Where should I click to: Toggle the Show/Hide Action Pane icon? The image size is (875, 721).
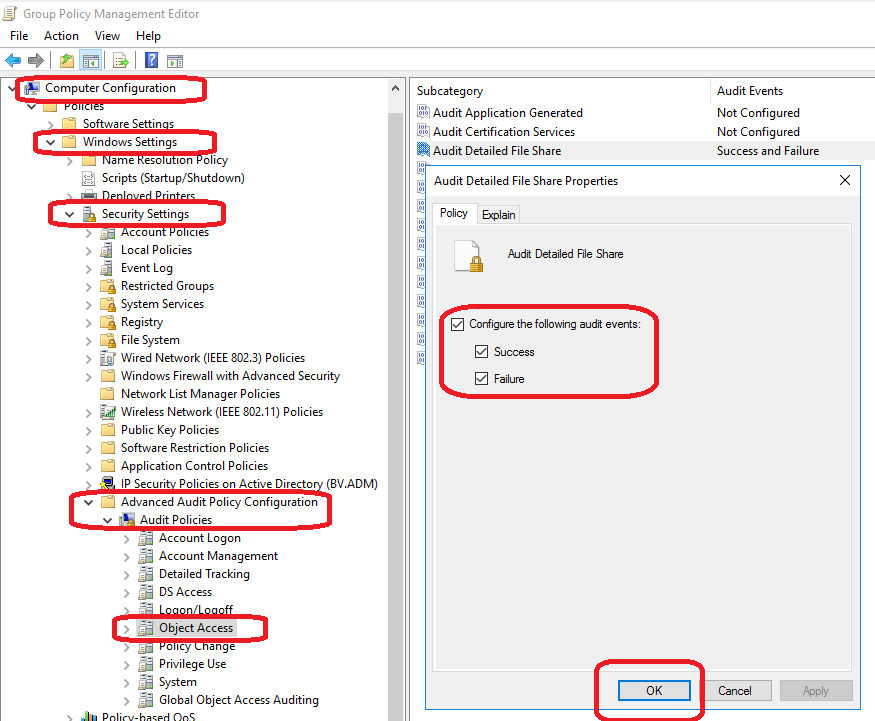click(175, 61)
